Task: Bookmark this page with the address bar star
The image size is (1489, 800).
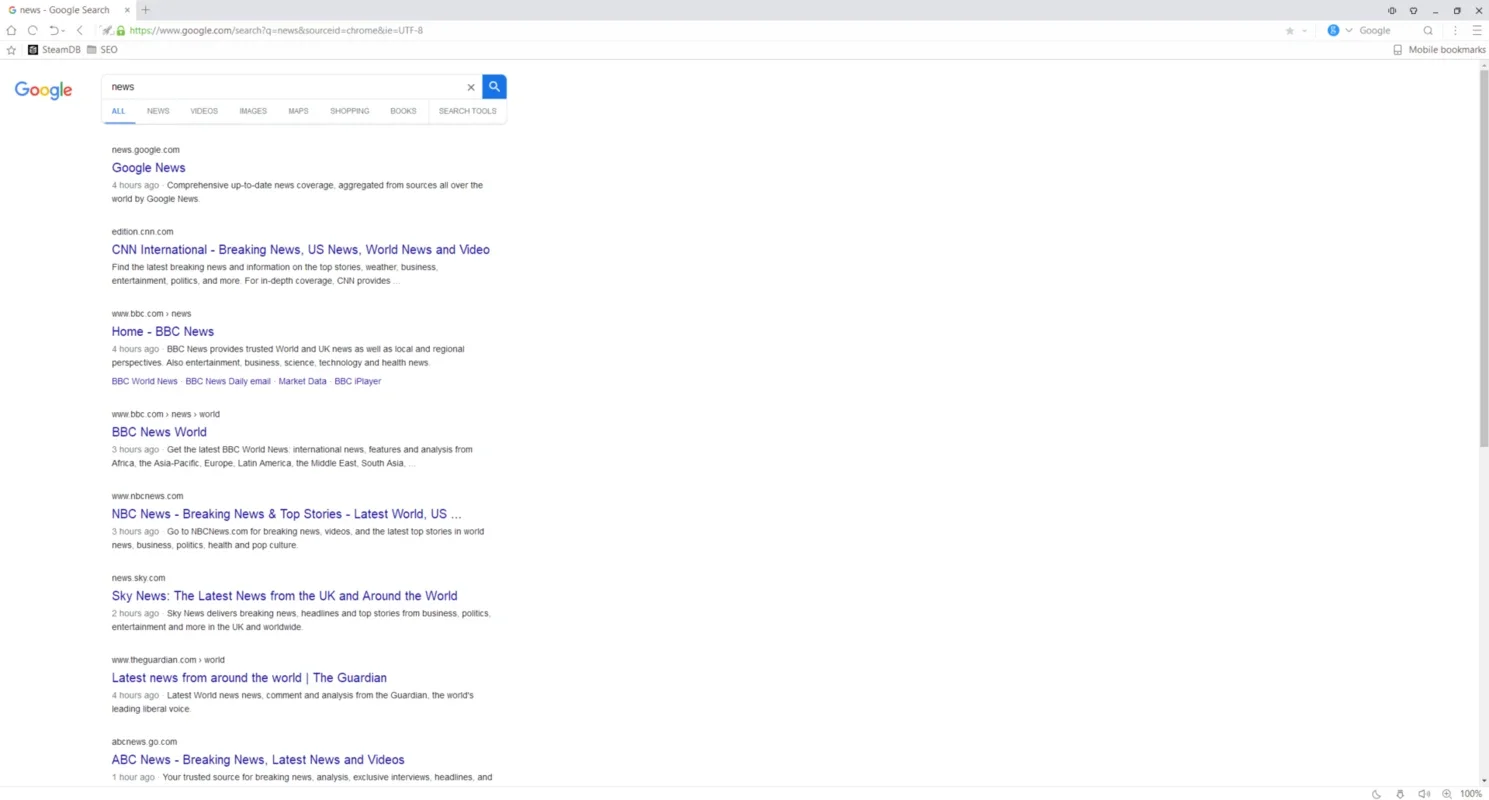Action: pyautogui.click(x=1290, y=31)
